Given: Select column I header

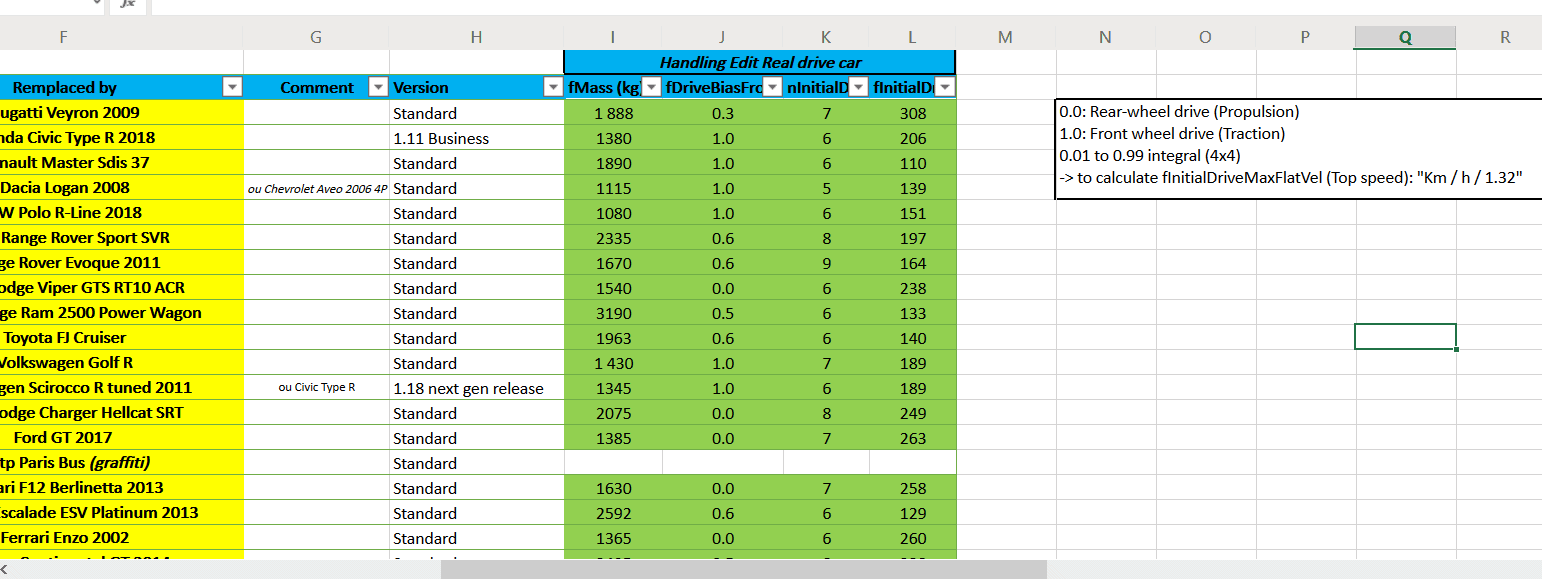Looking at the screenshot, I should [612, 38].
